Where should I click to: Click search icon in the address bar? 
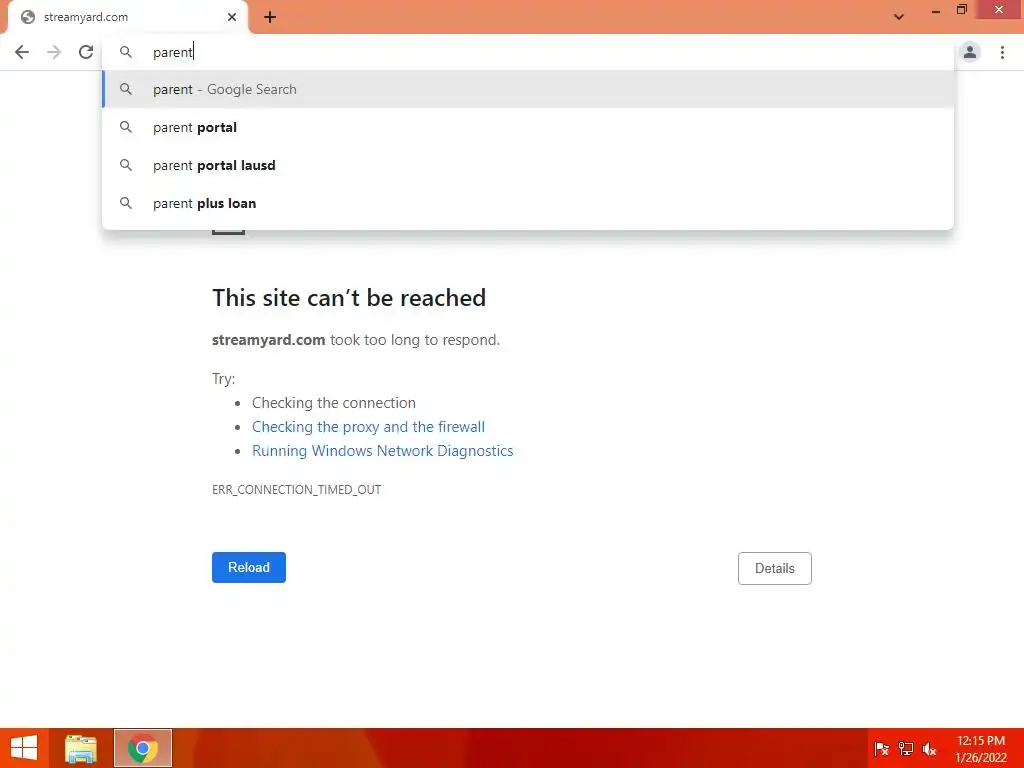(126, 52)
